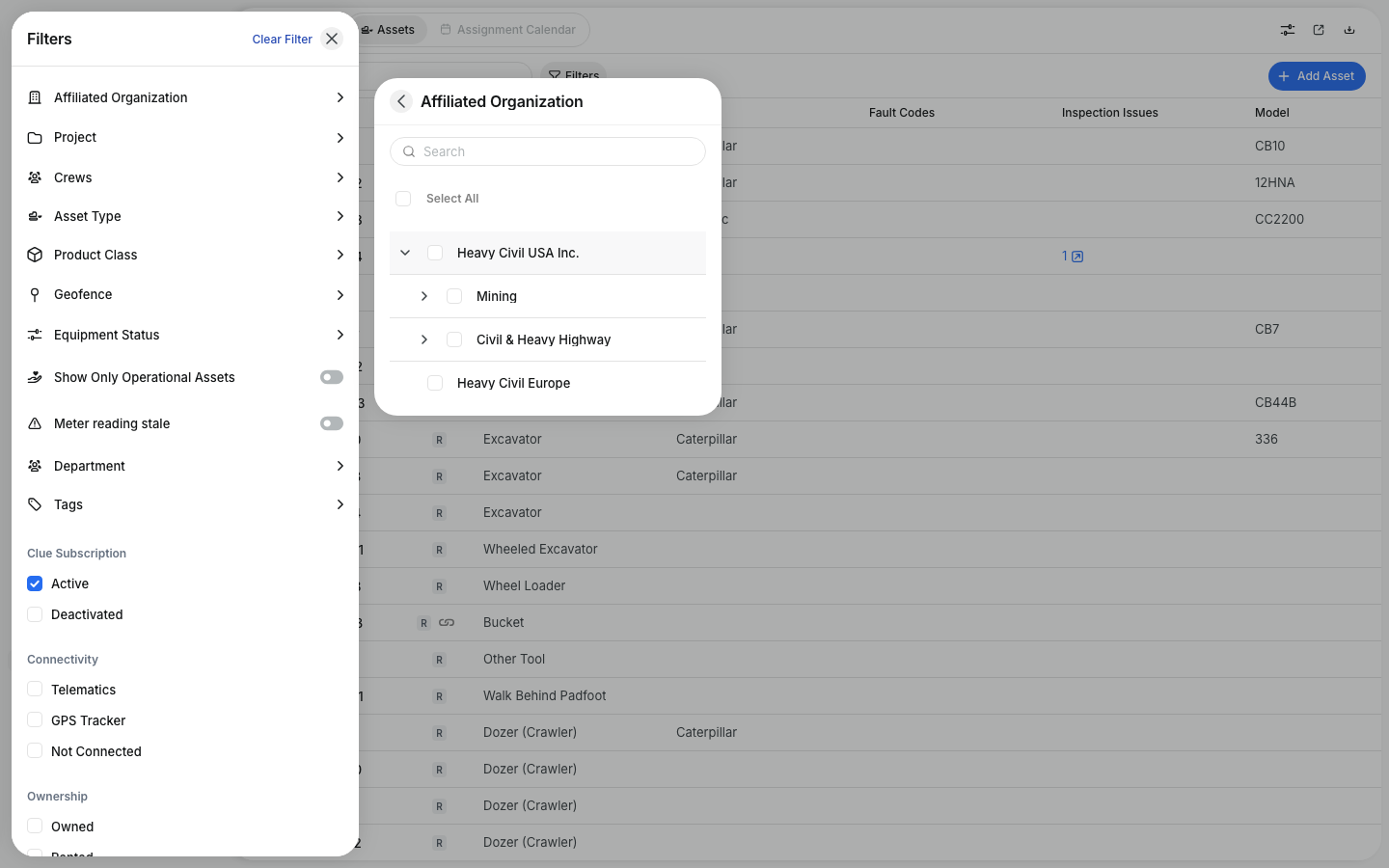Click the organization Search field
This screenshot has height=868, width=1389.
548,151
